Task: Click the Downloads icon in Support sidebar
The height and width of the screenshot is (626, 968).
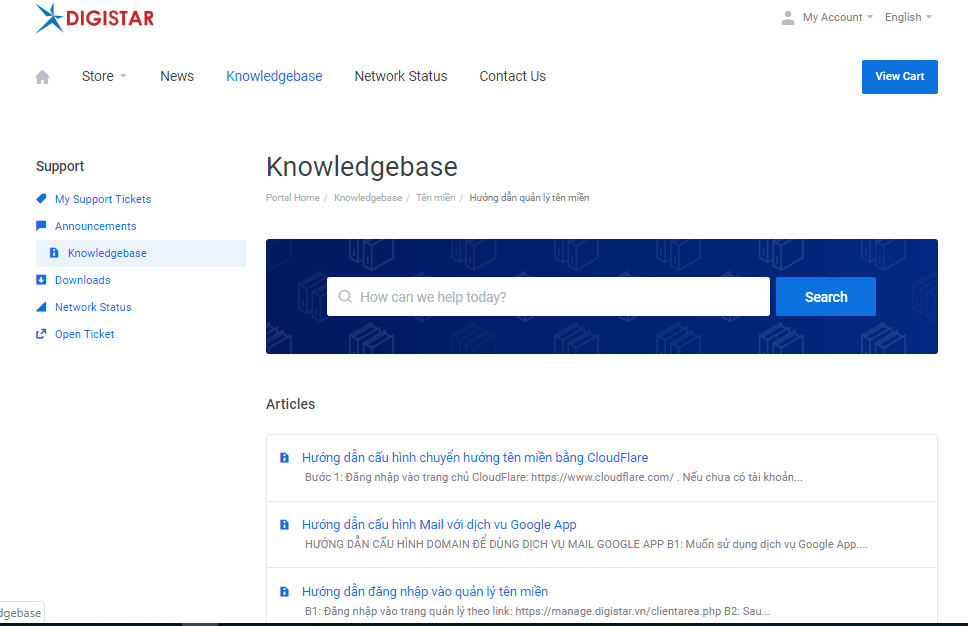Action: (41, 280)
